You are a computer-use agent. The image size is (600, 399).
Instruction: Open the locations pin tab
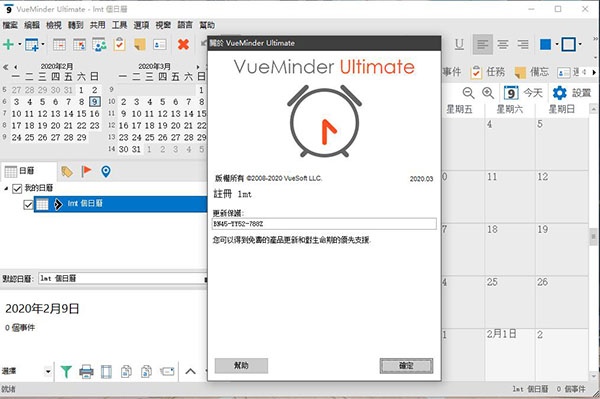[x=106, y=171]
